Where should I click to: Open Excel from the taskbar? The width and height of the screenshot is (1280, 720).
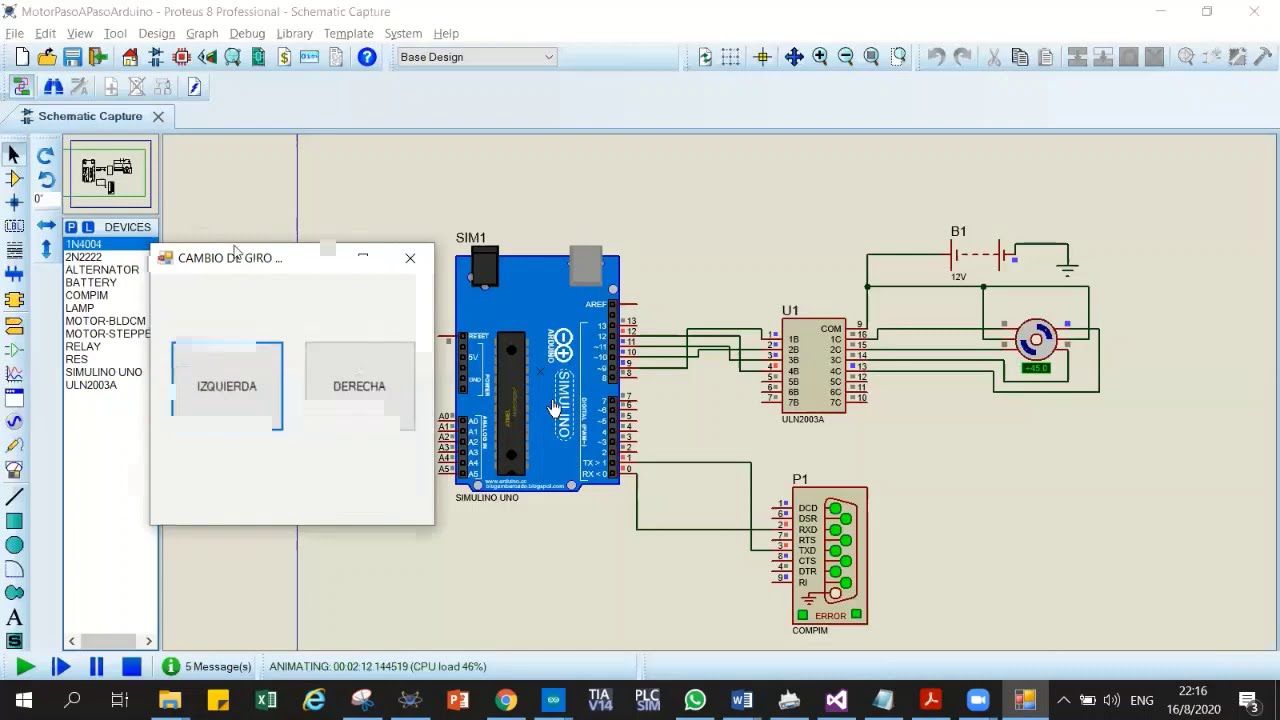coord(266,700)
